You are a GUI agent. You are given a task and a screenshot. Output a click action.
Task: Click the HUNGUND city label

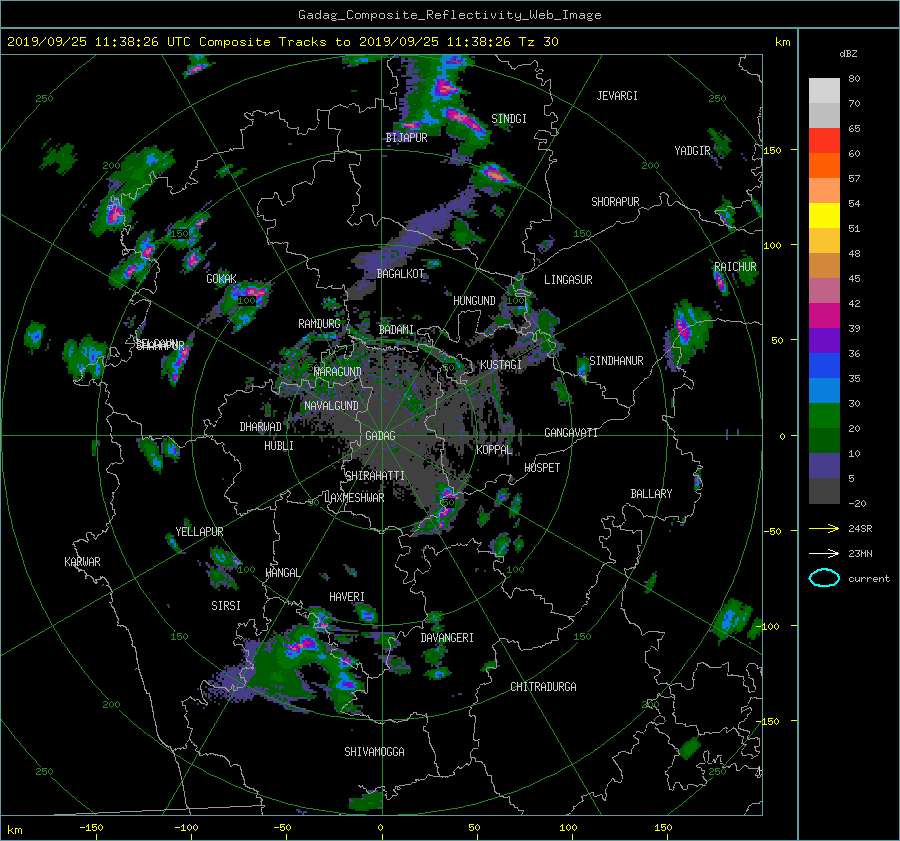[x=474, y=301]
